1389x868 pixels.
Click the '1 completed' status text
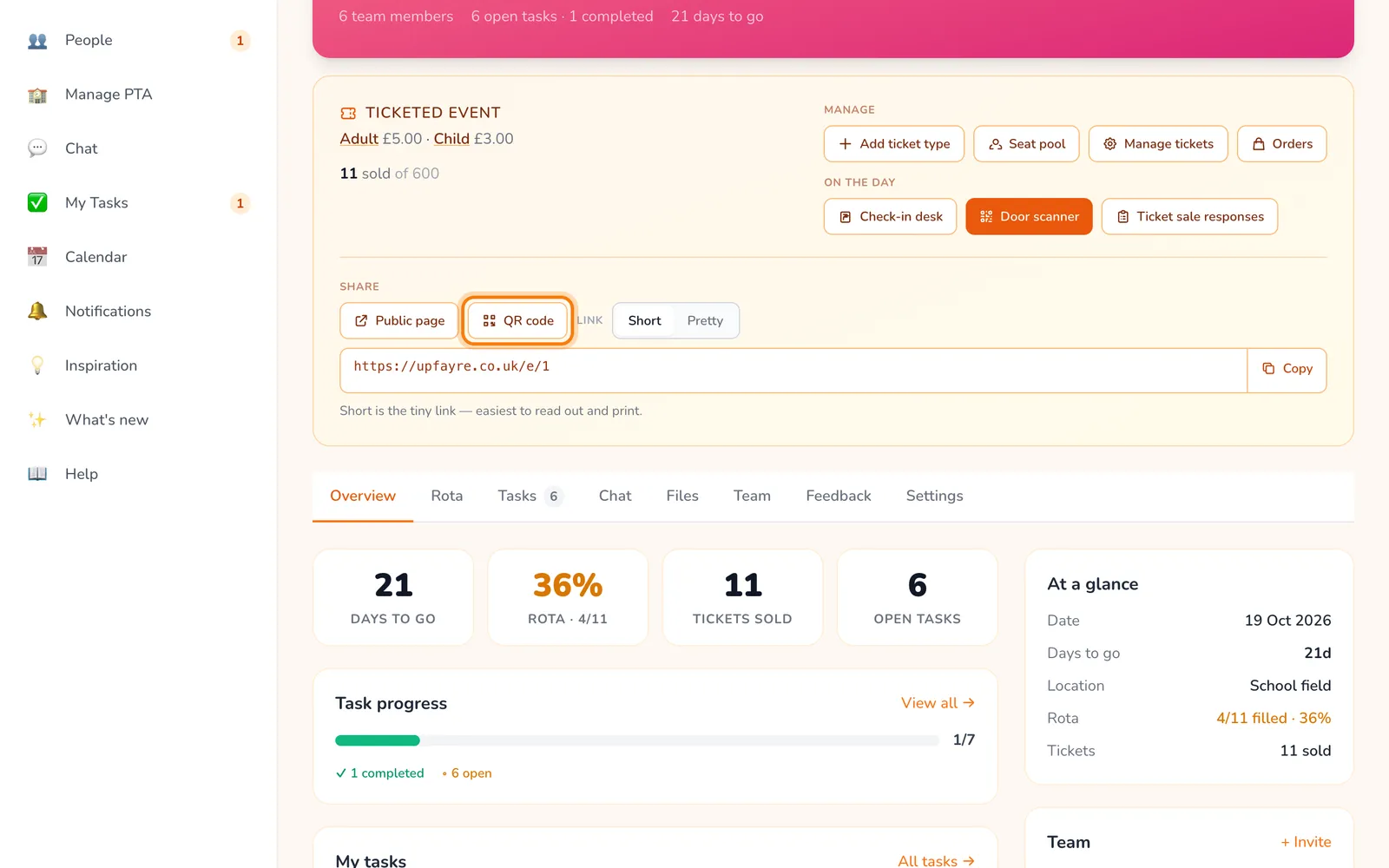(380, 773)
